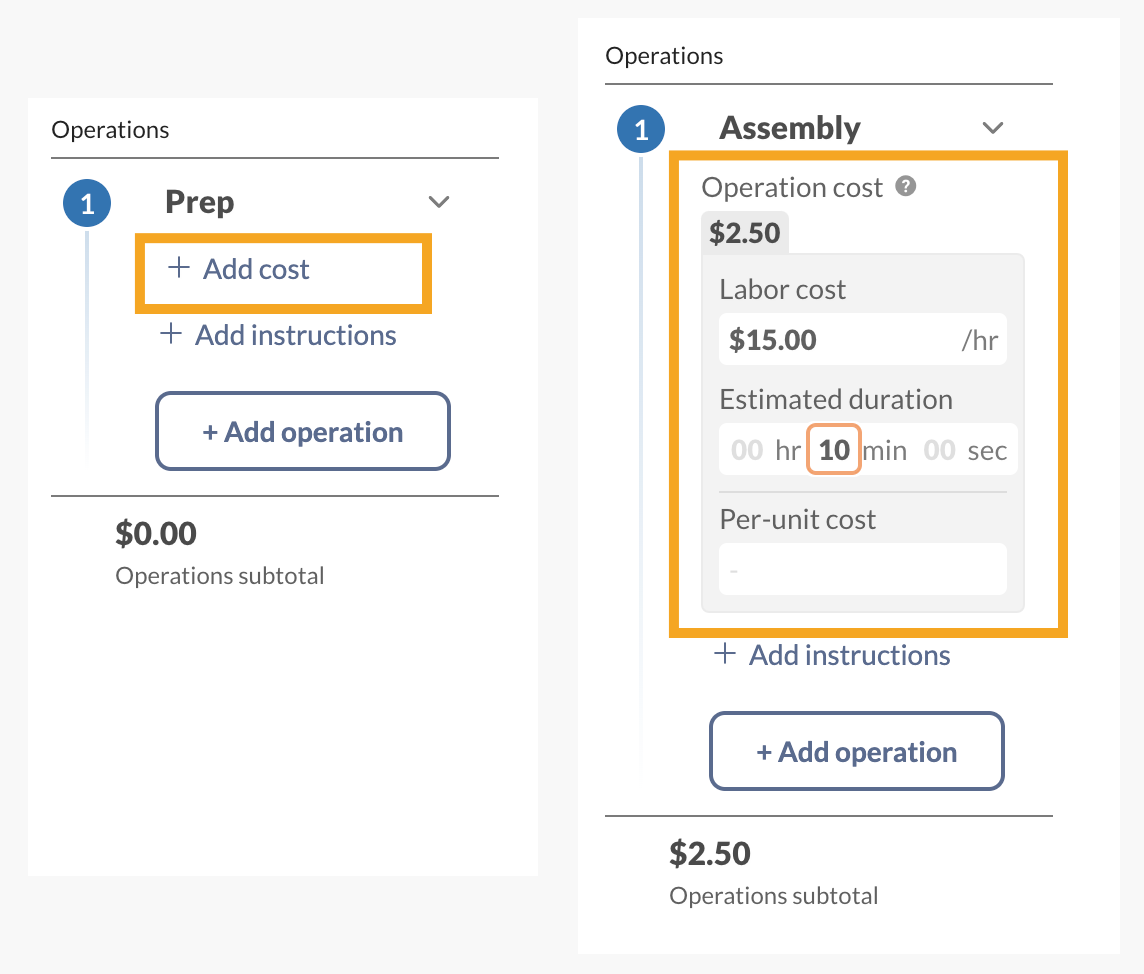Screen dimensions: 1144x974
Task: Click plus icon beside Prep's Add instructions
Action: point(171,334)
